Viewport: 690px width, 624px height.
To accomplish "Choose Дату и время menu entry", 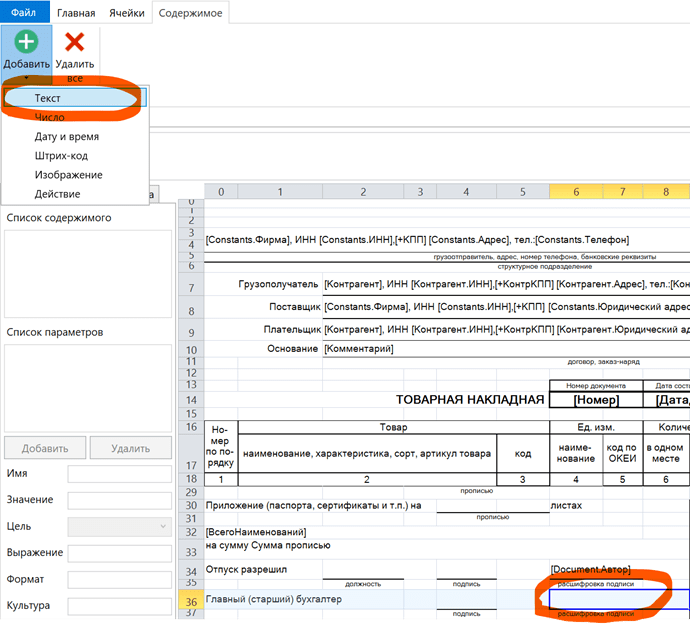I will point(74,136).
